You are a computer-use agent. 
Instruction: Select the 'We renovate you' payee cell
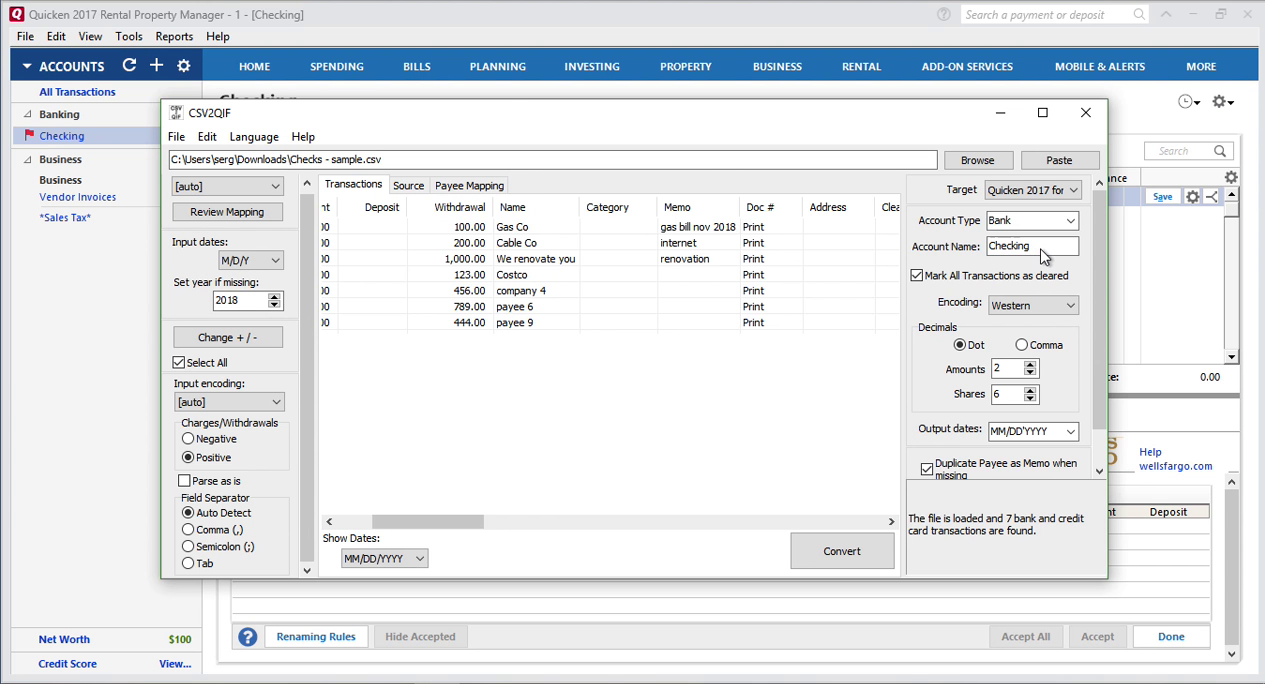click(x=536, y=259)
